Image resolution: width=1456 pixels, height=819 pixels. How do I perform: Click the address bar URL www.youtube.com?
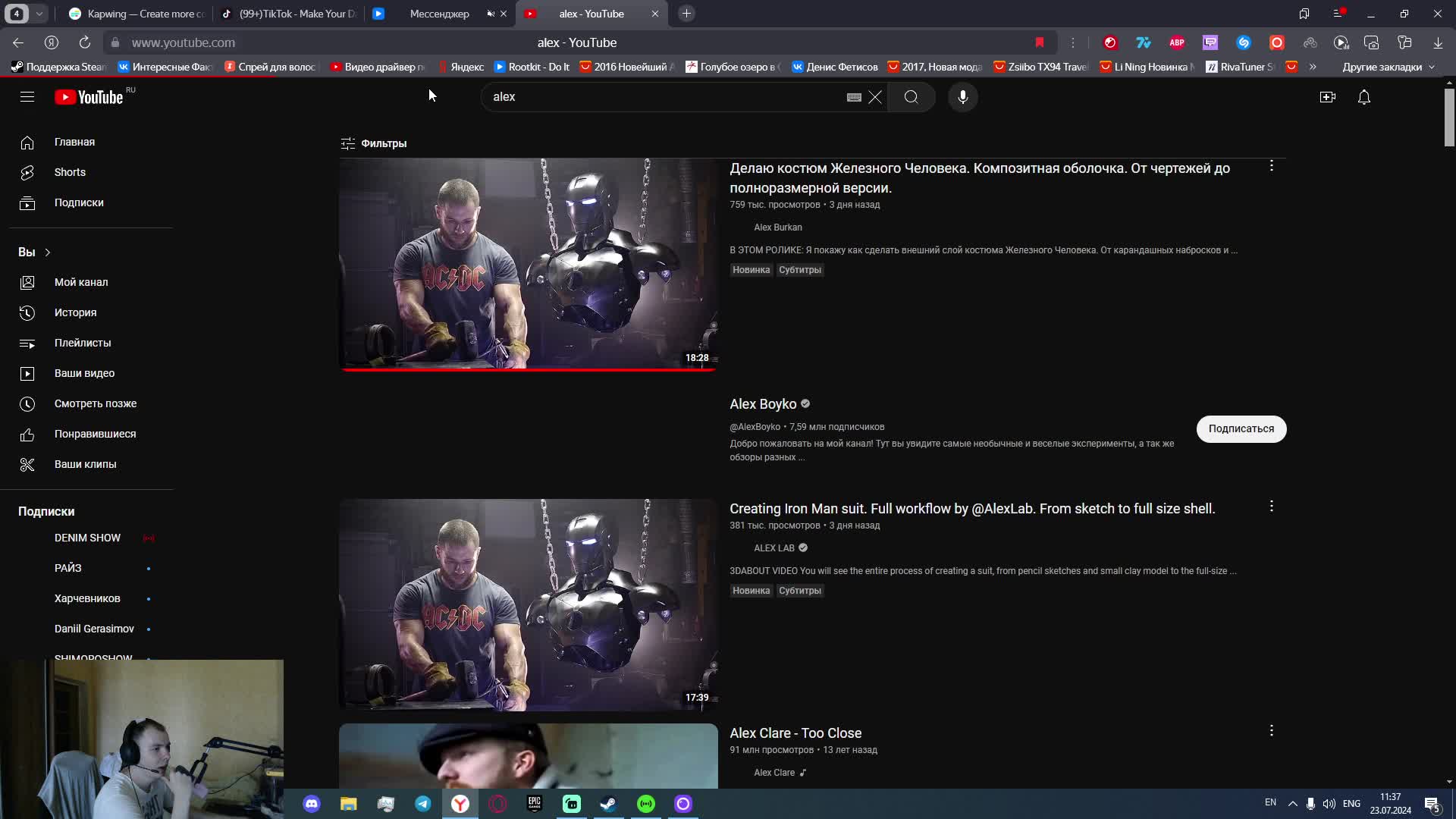[184, 42]
